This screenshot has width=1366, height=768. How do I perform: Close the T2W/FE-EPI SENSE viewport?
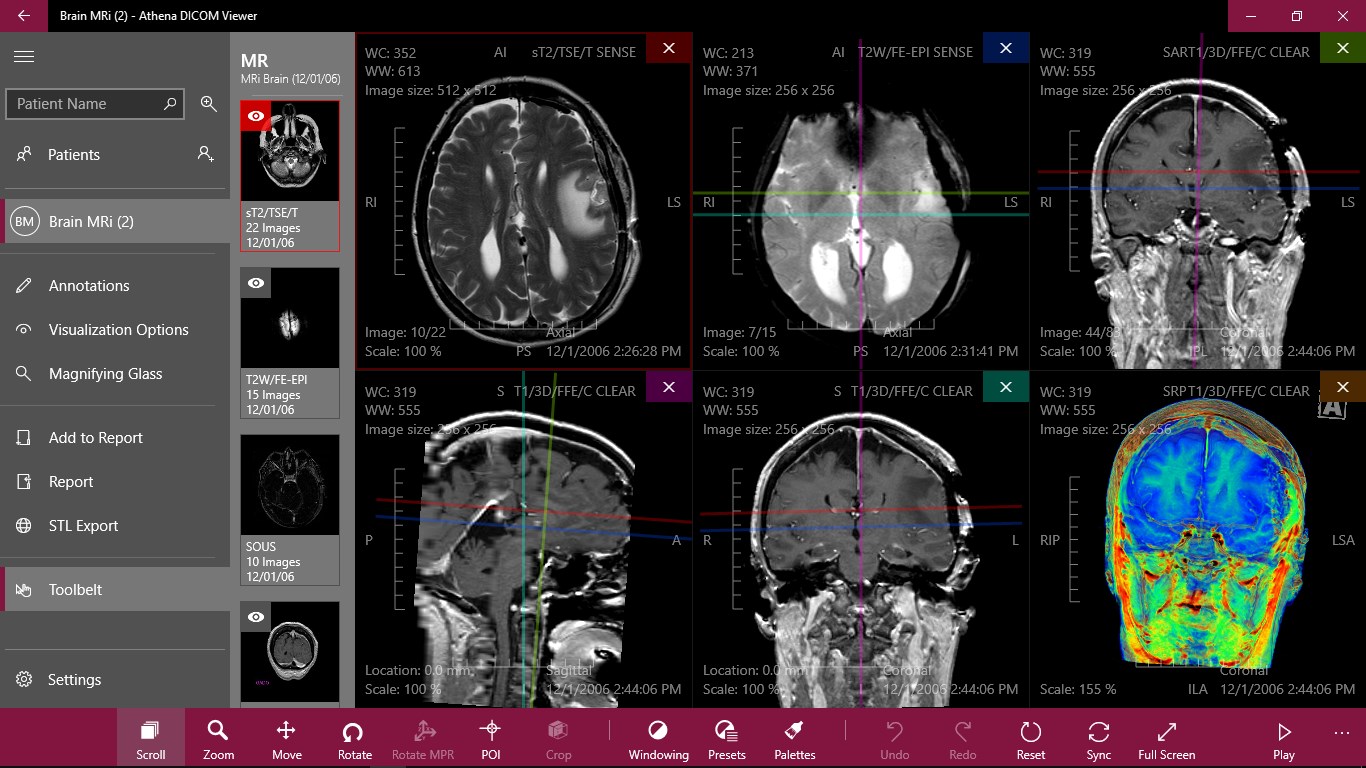coord(1006,48)
